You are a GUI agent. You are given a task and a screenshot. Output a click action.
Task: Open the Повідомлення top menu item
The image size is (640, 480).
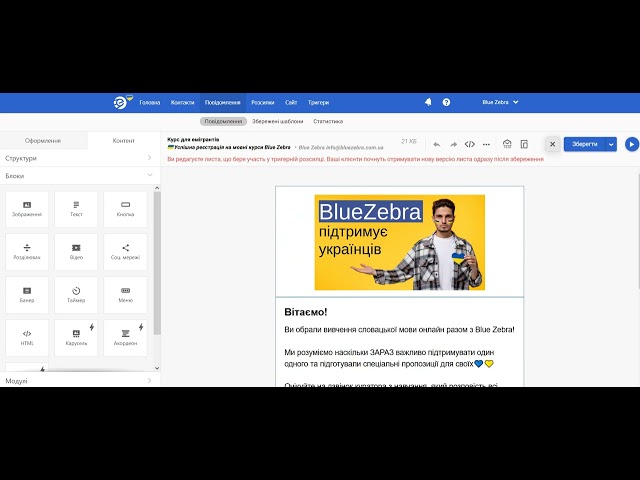coord(222,102)
